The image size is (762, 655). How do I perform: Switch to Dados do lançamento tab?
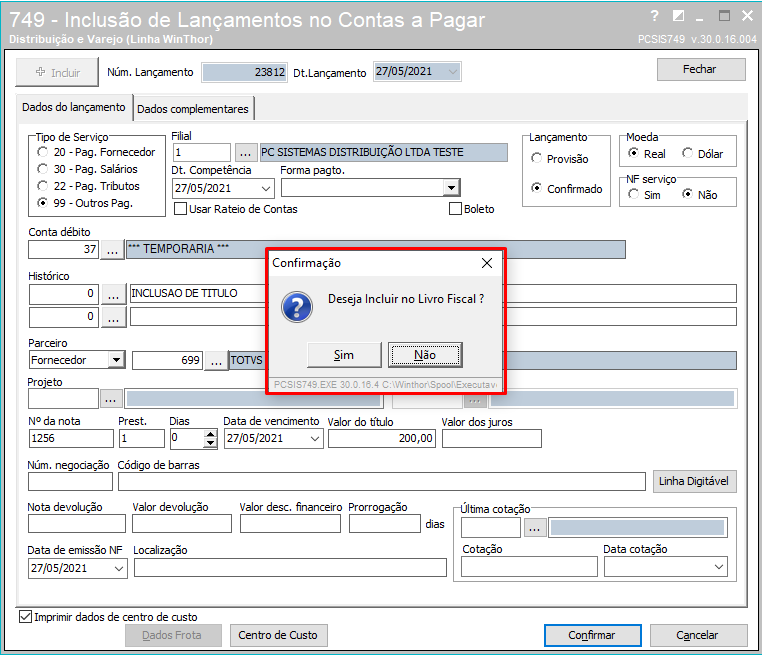(x=74, y=107)
